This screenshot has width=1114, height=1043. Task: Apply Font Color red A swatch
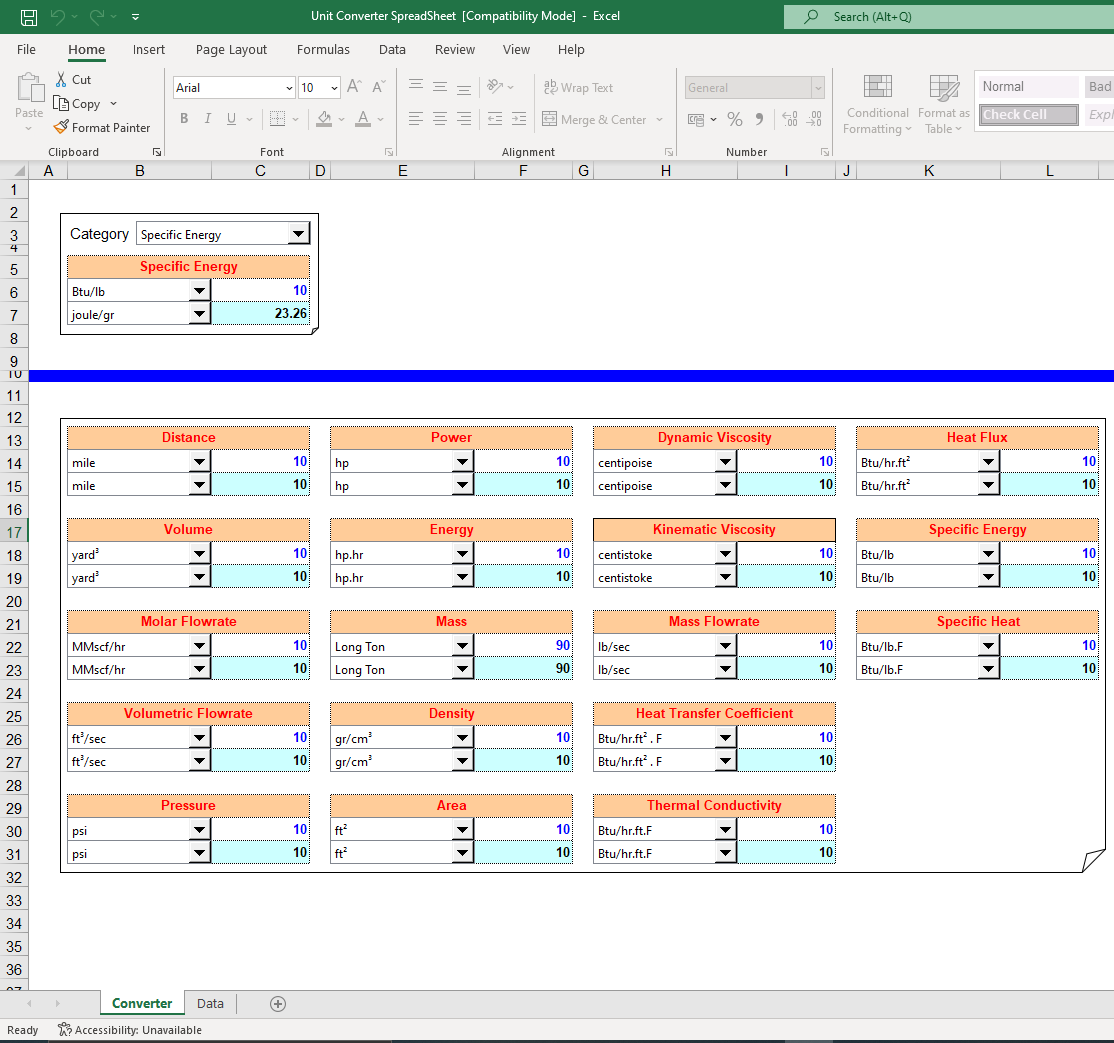(363, 119)
